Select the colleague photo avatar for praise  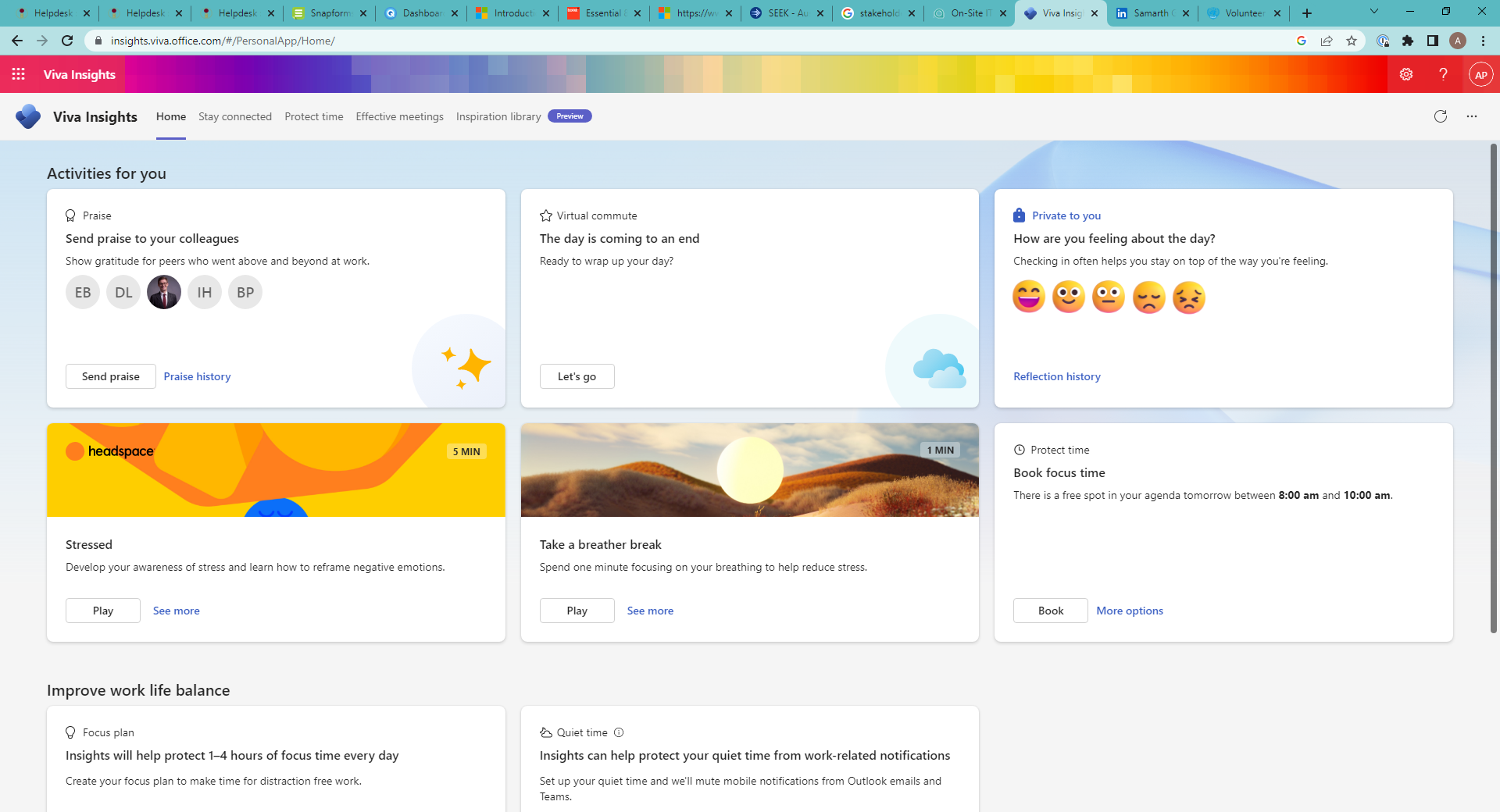point(164,292)
